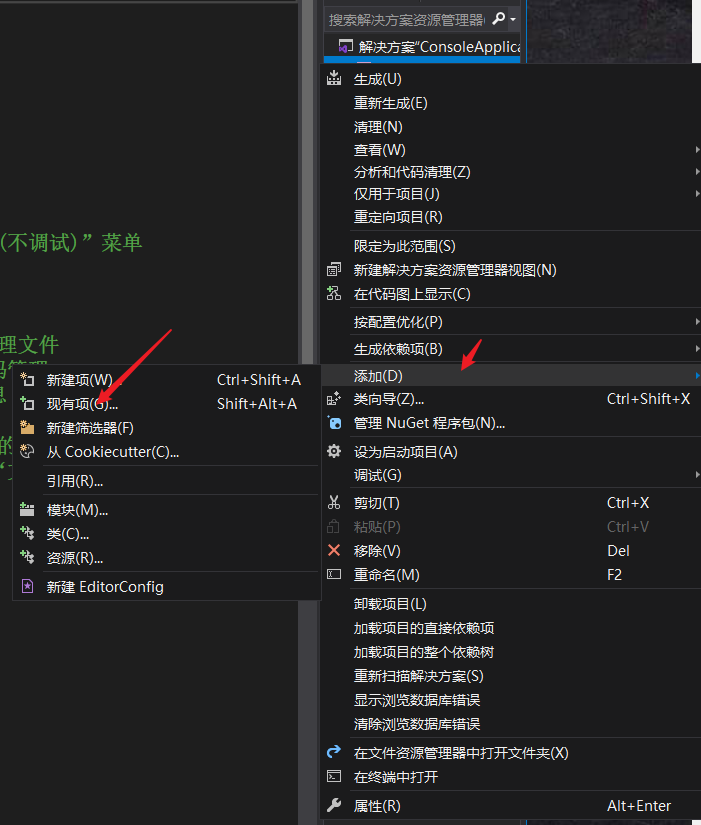
Task: Select 重新生成(E) Rebuild
Action: coord(390,103)
